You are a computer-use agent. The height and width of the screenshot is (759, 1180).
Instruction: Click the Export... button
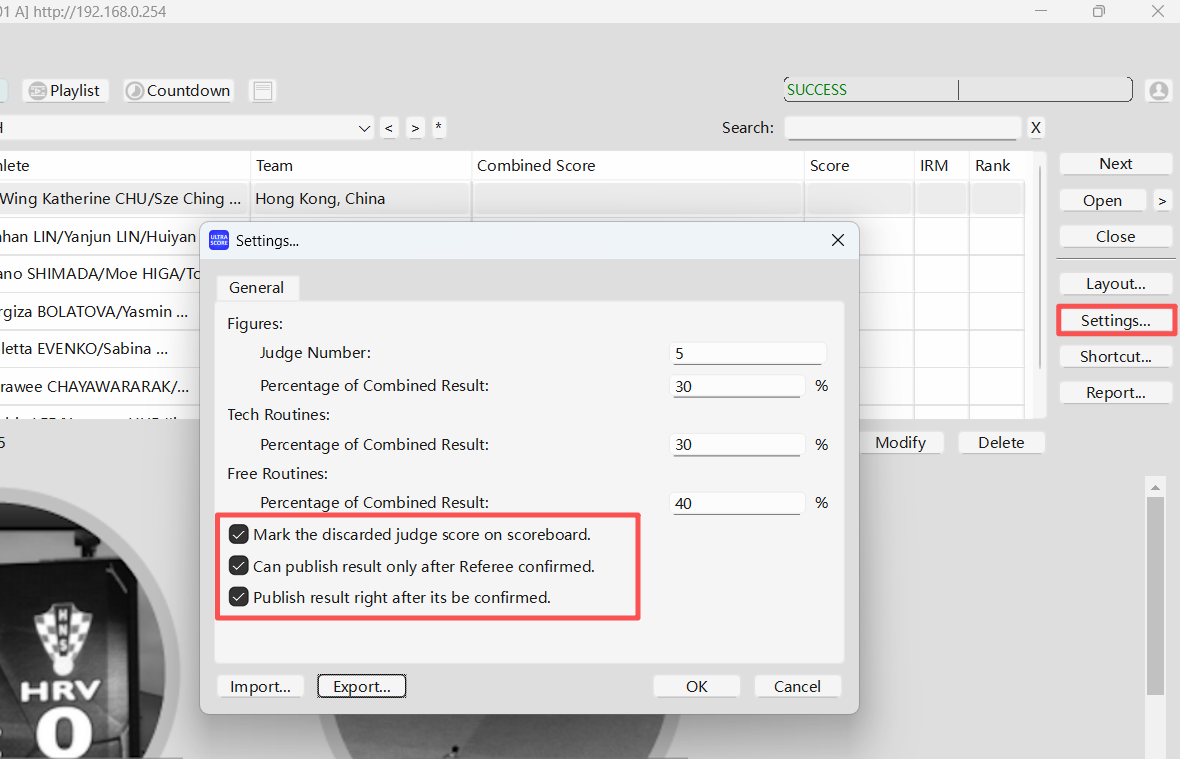click(362, 686)
